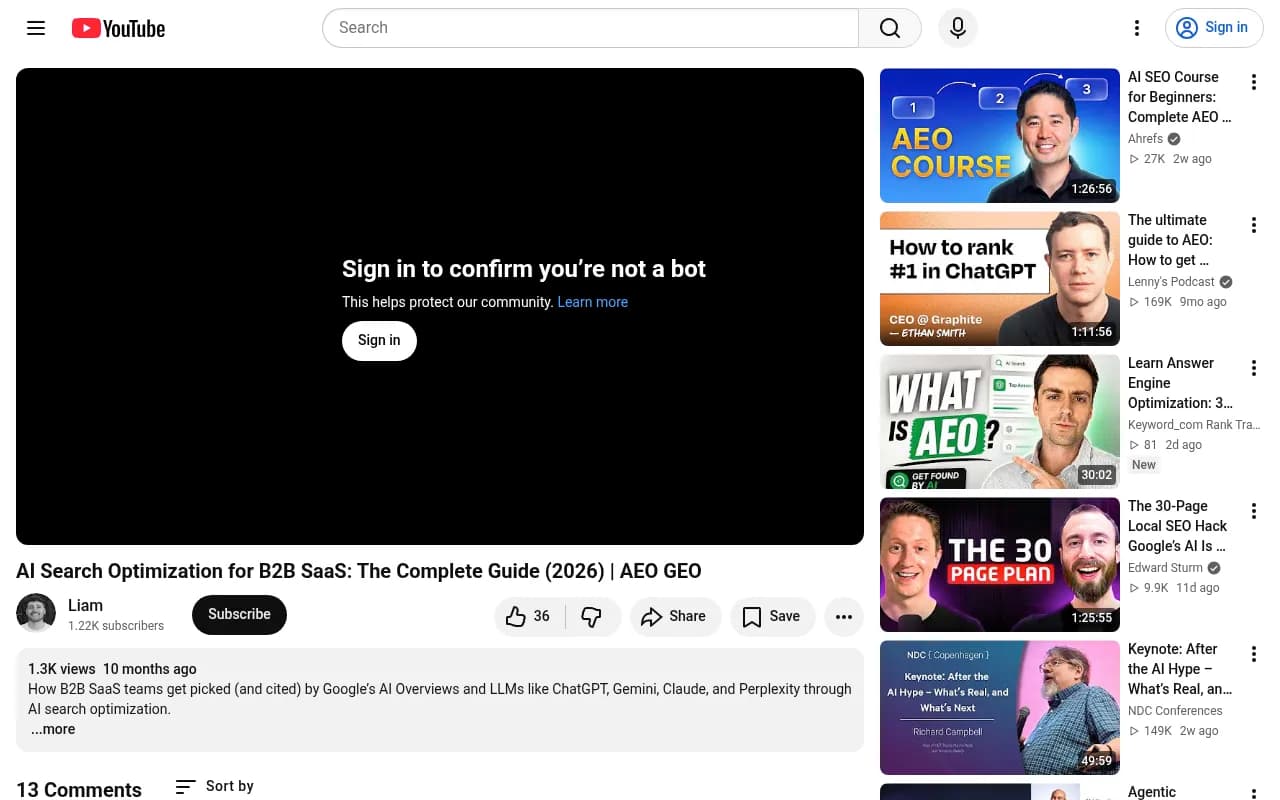Subscribe to Liam's channel
1280x800 pixels.
tap(239, 615)
